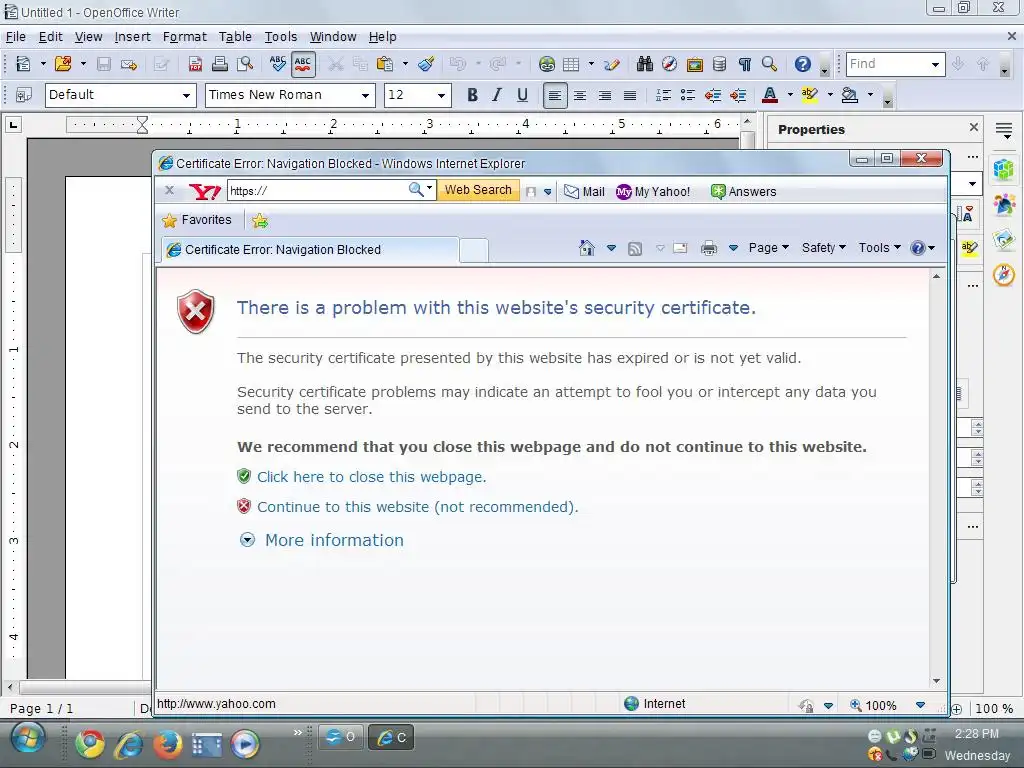
Task: Toggle Data Sources icon
Action: [719, 64]
